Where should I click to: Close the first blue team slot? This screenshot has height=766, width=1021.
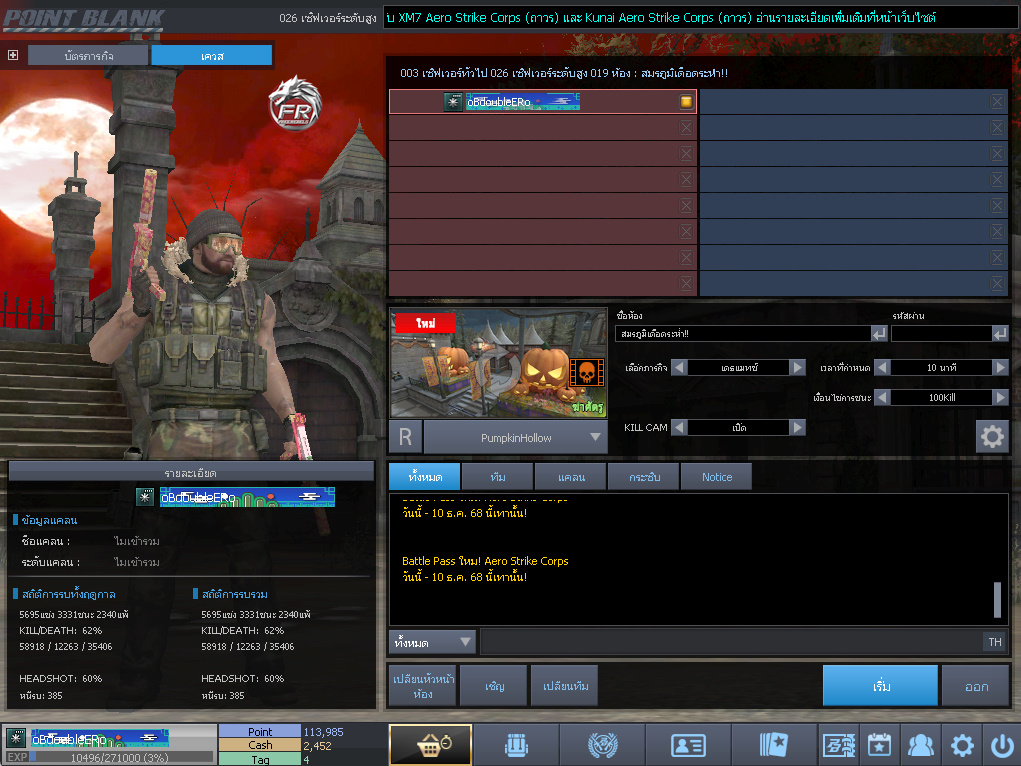997,102
